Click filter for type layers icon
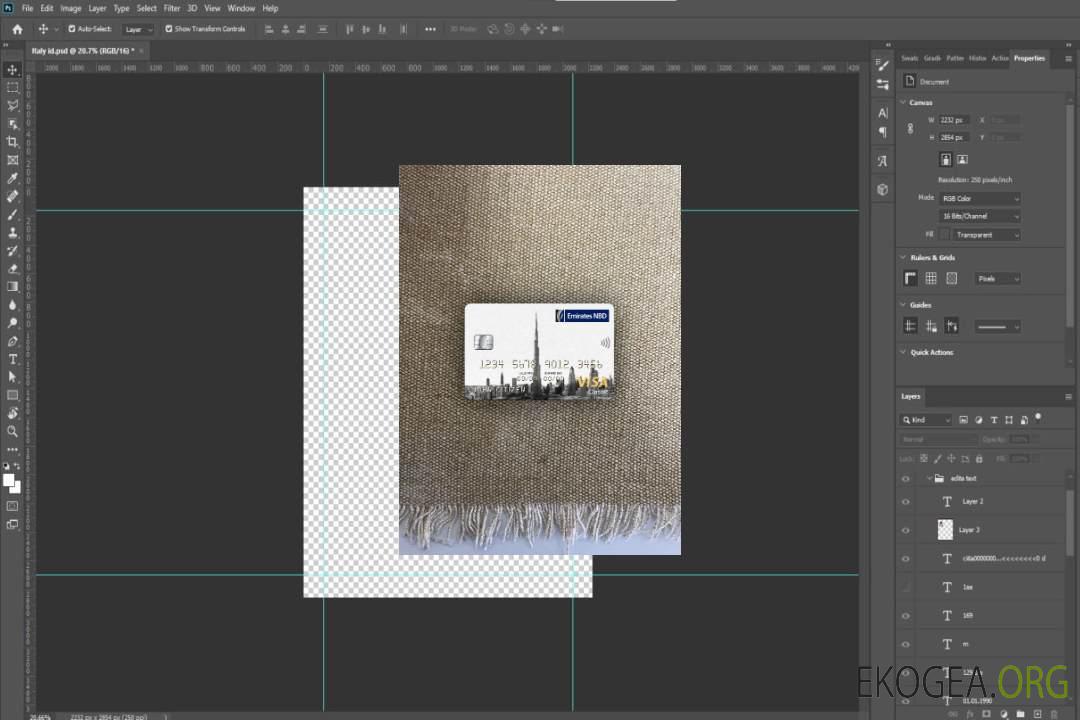Viewport: 1080px width, 720px height. [993, 420]
